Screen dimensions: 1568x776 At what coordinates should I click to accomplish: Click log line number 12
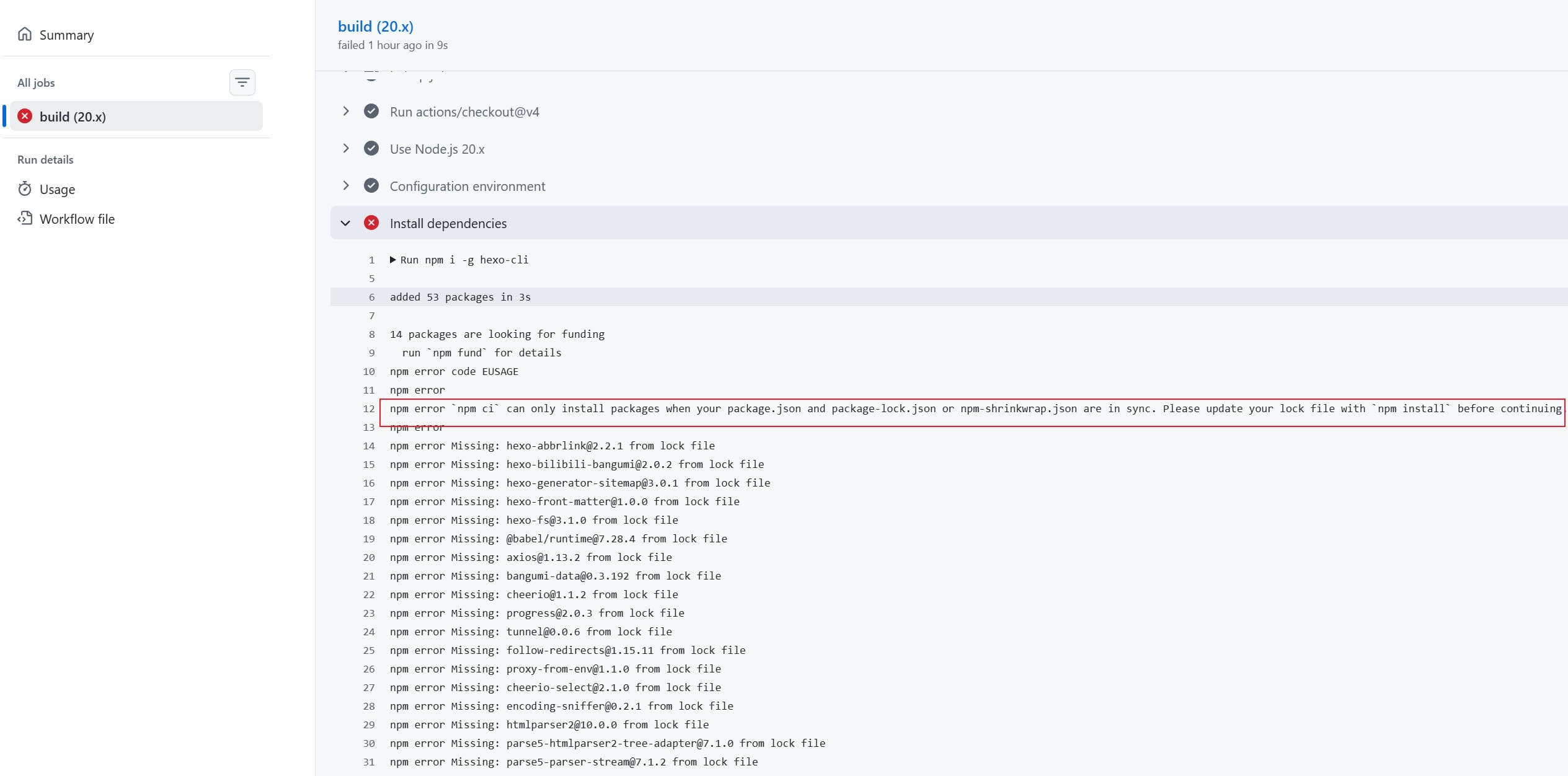tap(369, 409)
